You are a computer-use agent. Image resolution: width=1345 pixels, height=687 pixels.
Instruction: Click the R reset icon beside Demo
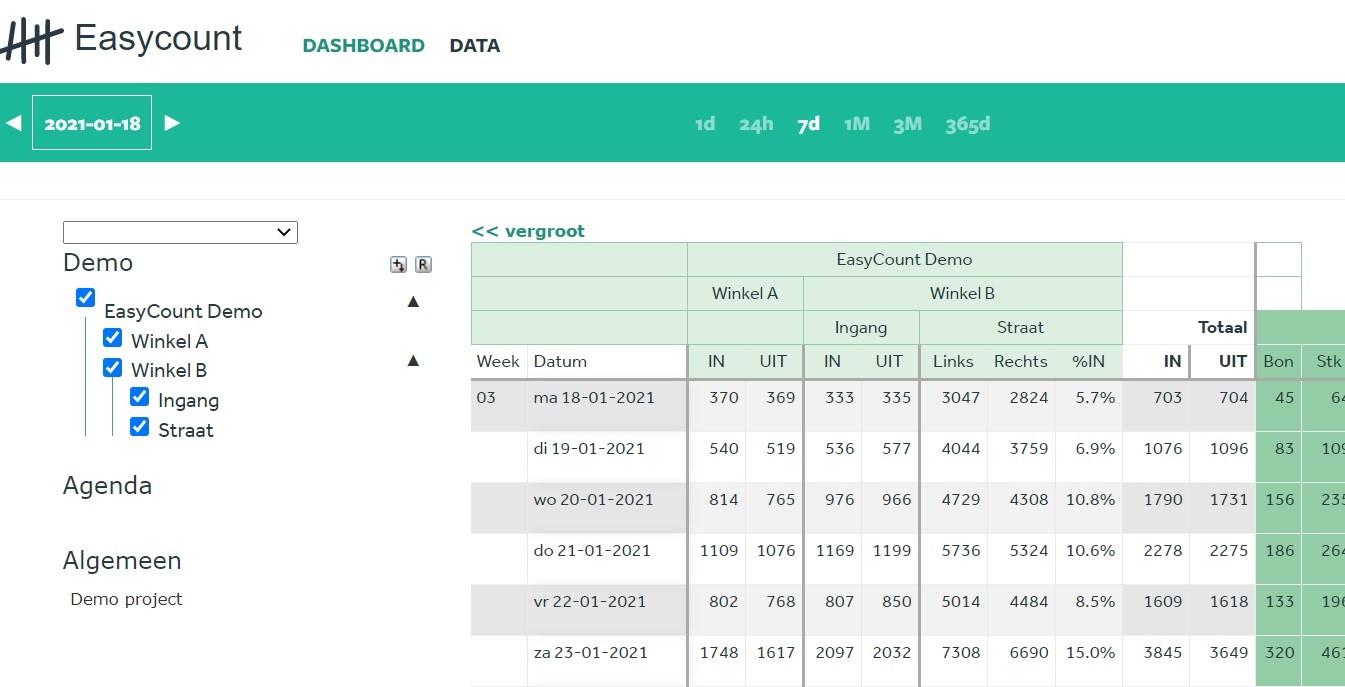click(423, 264)
